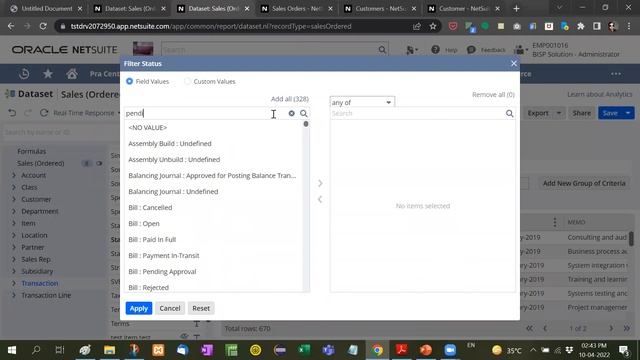Screen dimensions: 640x360
Task: Click the field values list scrollbar thumb
Action: click(x=306, y=124)
